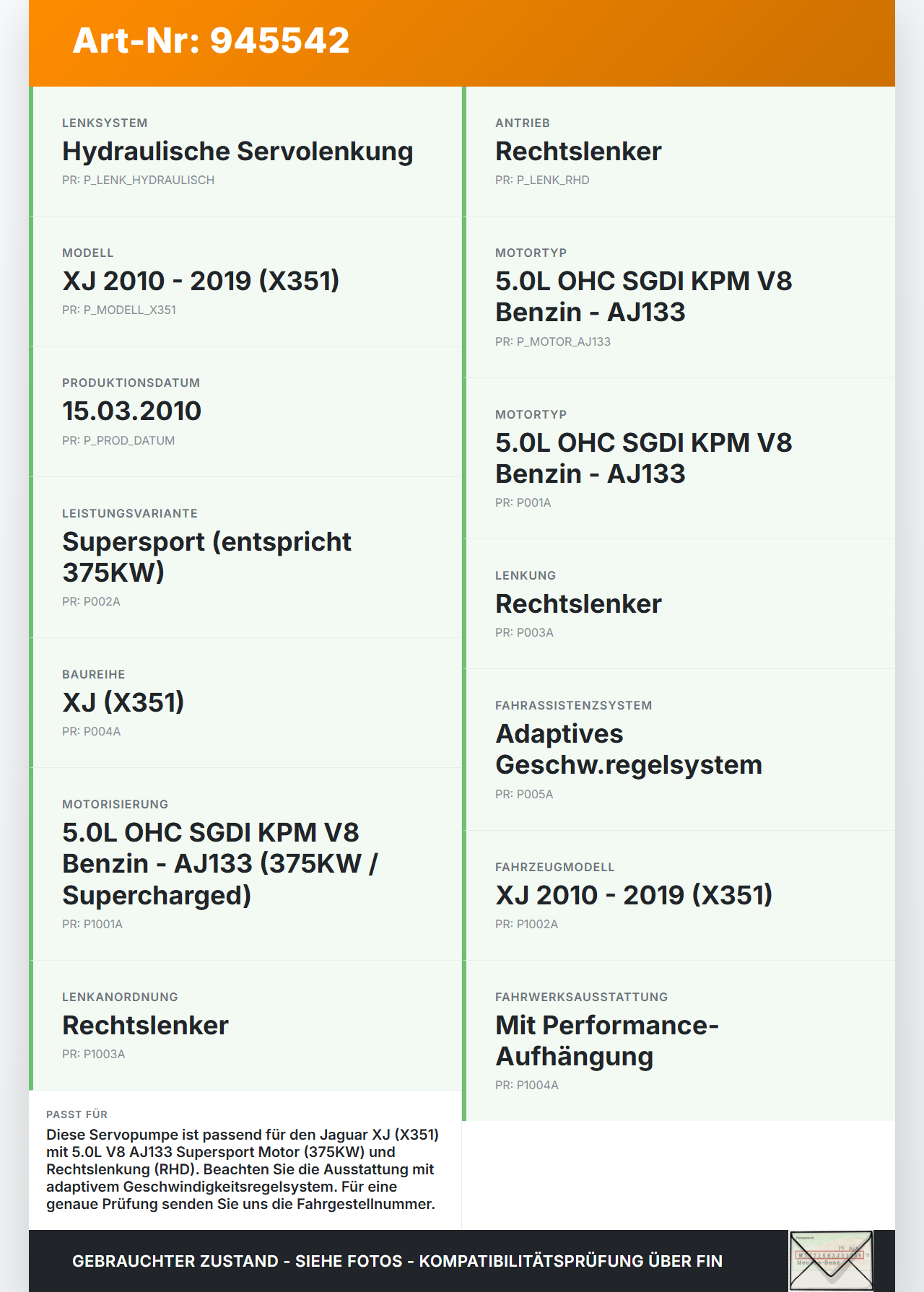Click the PR: P_PROD_DATUM code label
Viewport: 924px width, 1292px height.
tap(118, 440)
